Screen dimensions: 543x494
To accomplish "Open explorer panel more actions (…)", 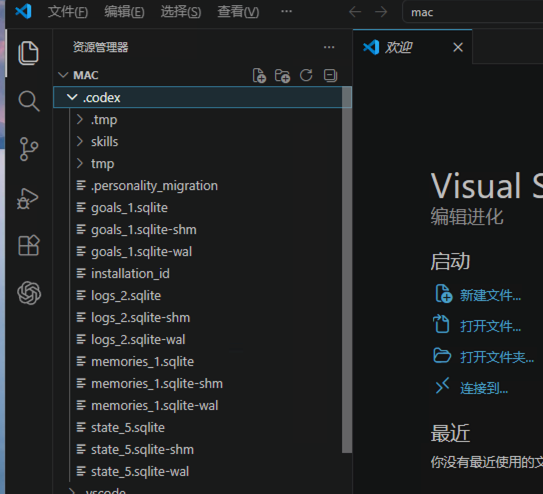I will (329, 47).
